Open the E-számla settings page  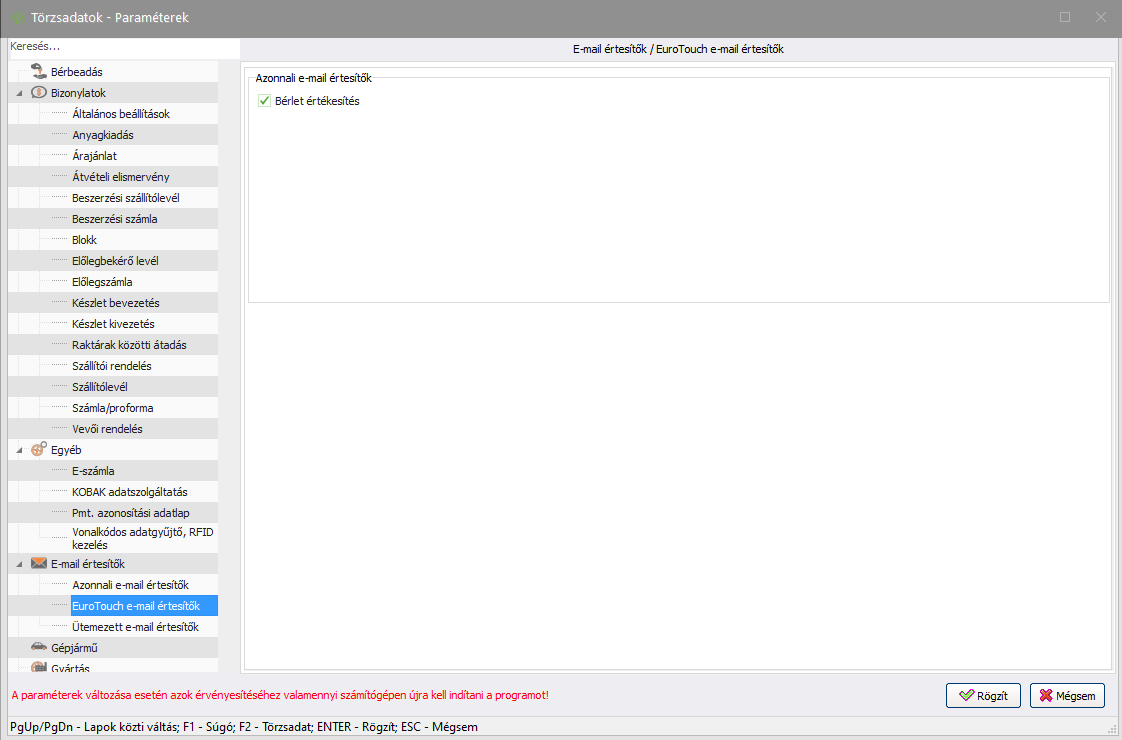pyautogui.click(x=94, y=471)
